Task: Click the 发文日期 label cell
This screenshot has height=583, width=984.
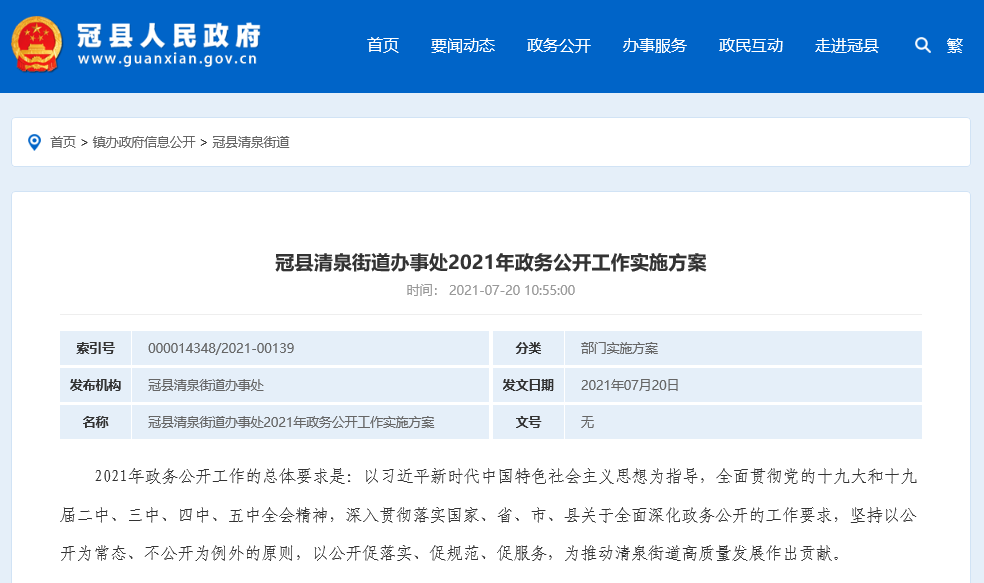Action: 528,385
